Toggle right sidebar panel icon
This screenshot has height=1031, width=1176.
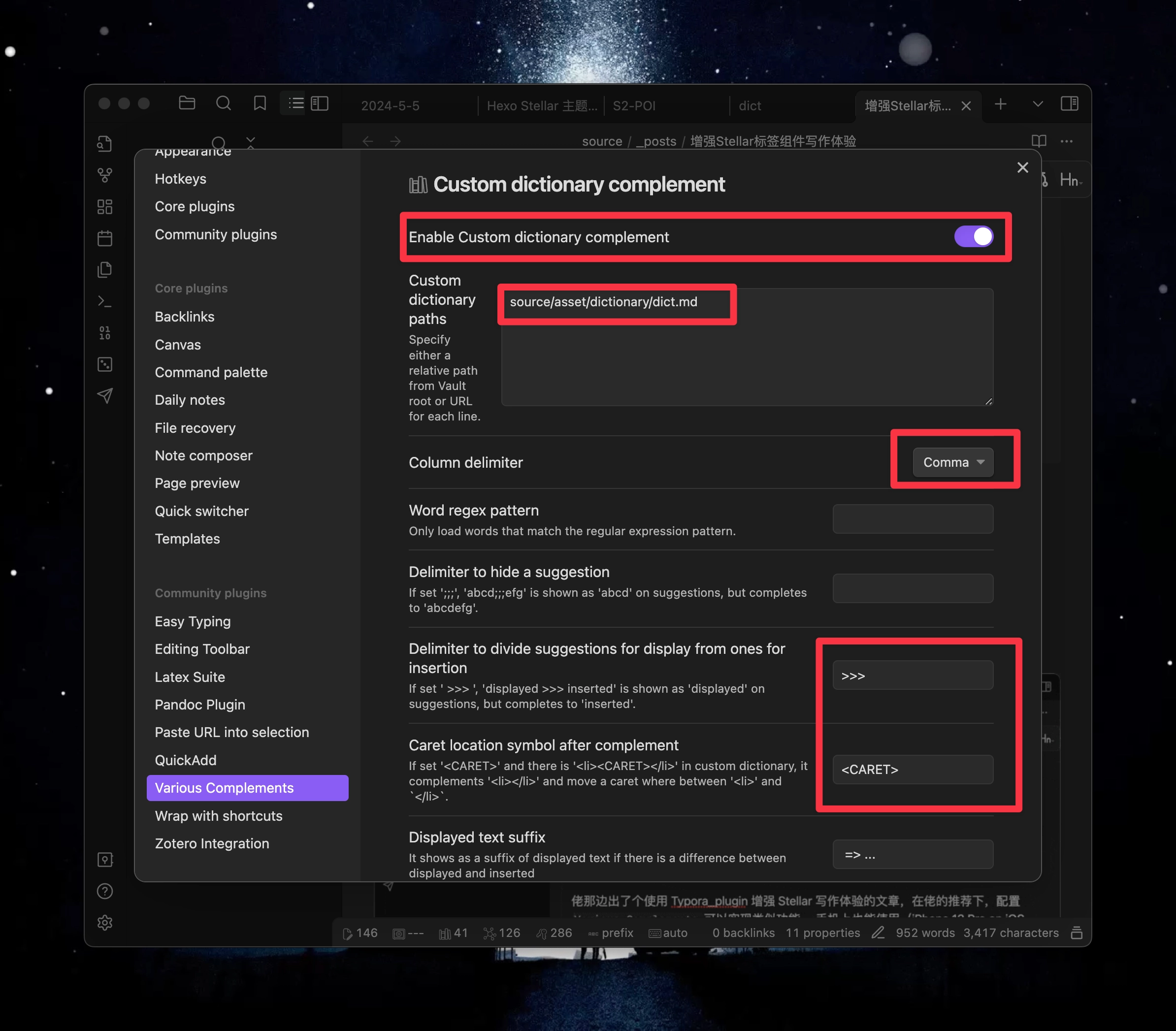click(x=1069, y=103)
